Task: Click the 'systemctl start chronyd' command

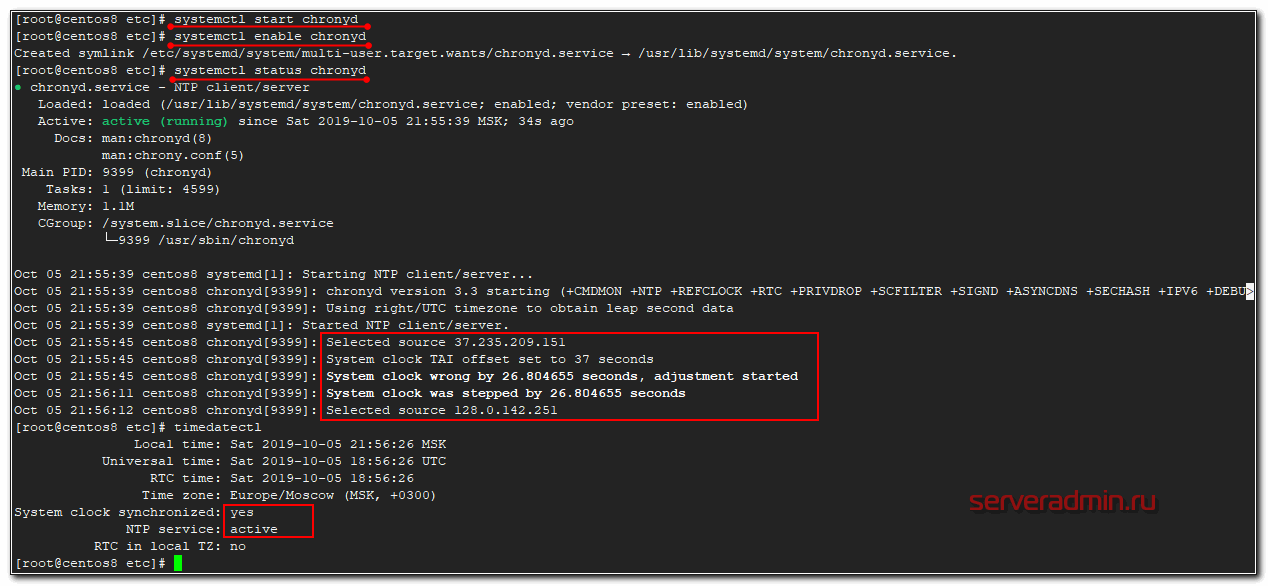Action: click(x=265, y=20)
